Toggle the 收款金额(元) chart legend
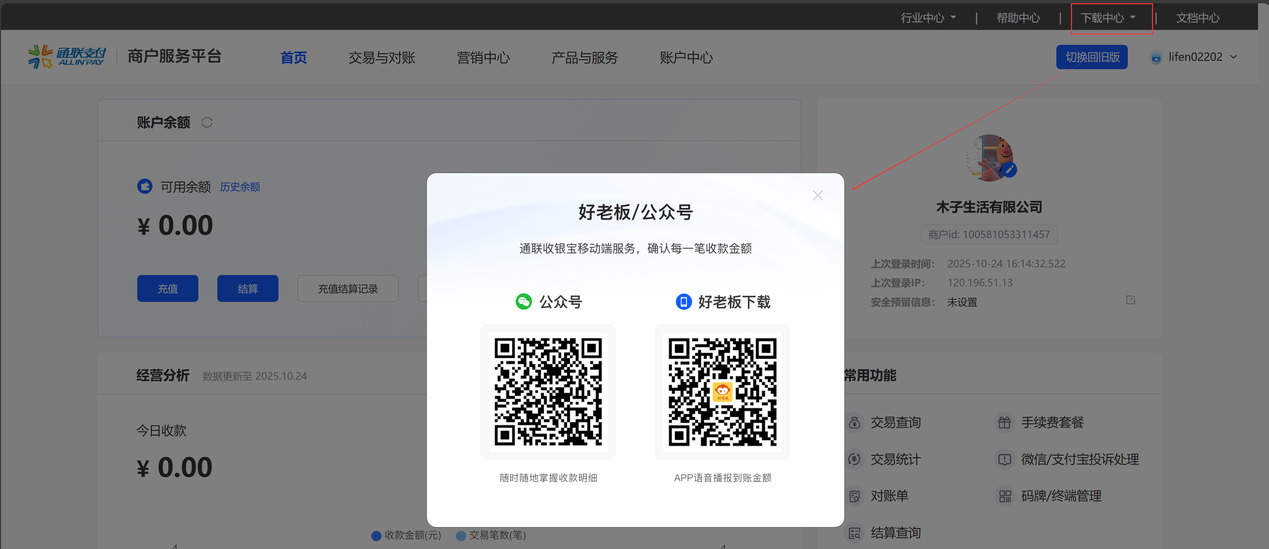Viewport: 1269px width, 549px height. (405, 536)
